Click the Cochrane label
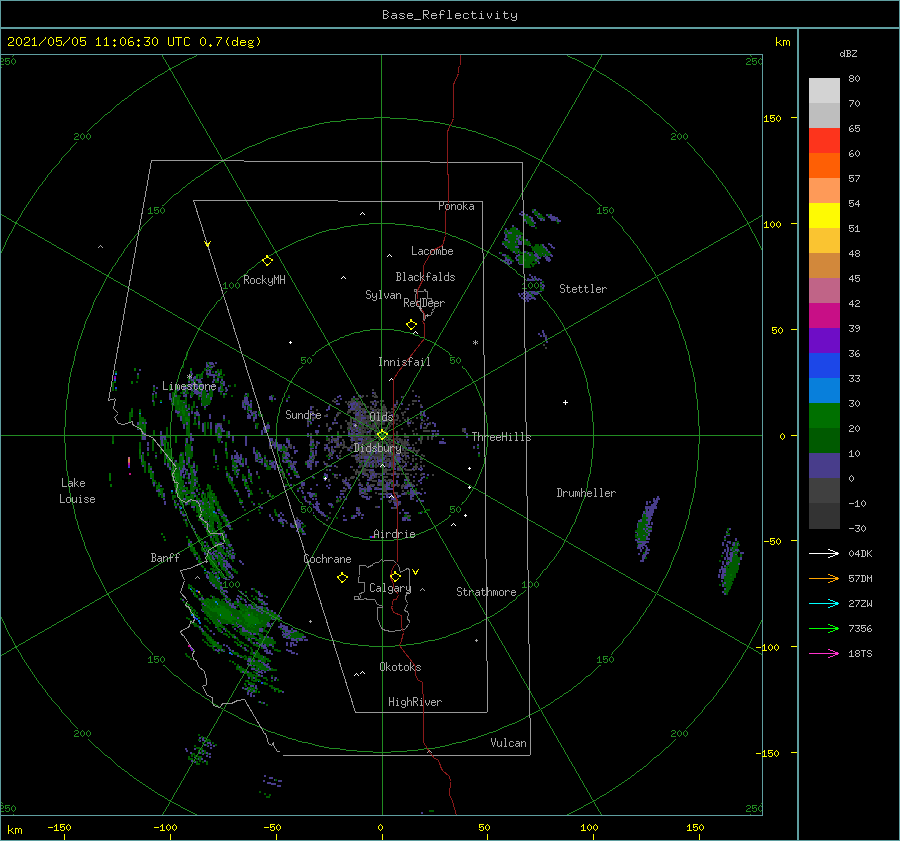This screenshot has width=900, height=841. tap(327, 559)
